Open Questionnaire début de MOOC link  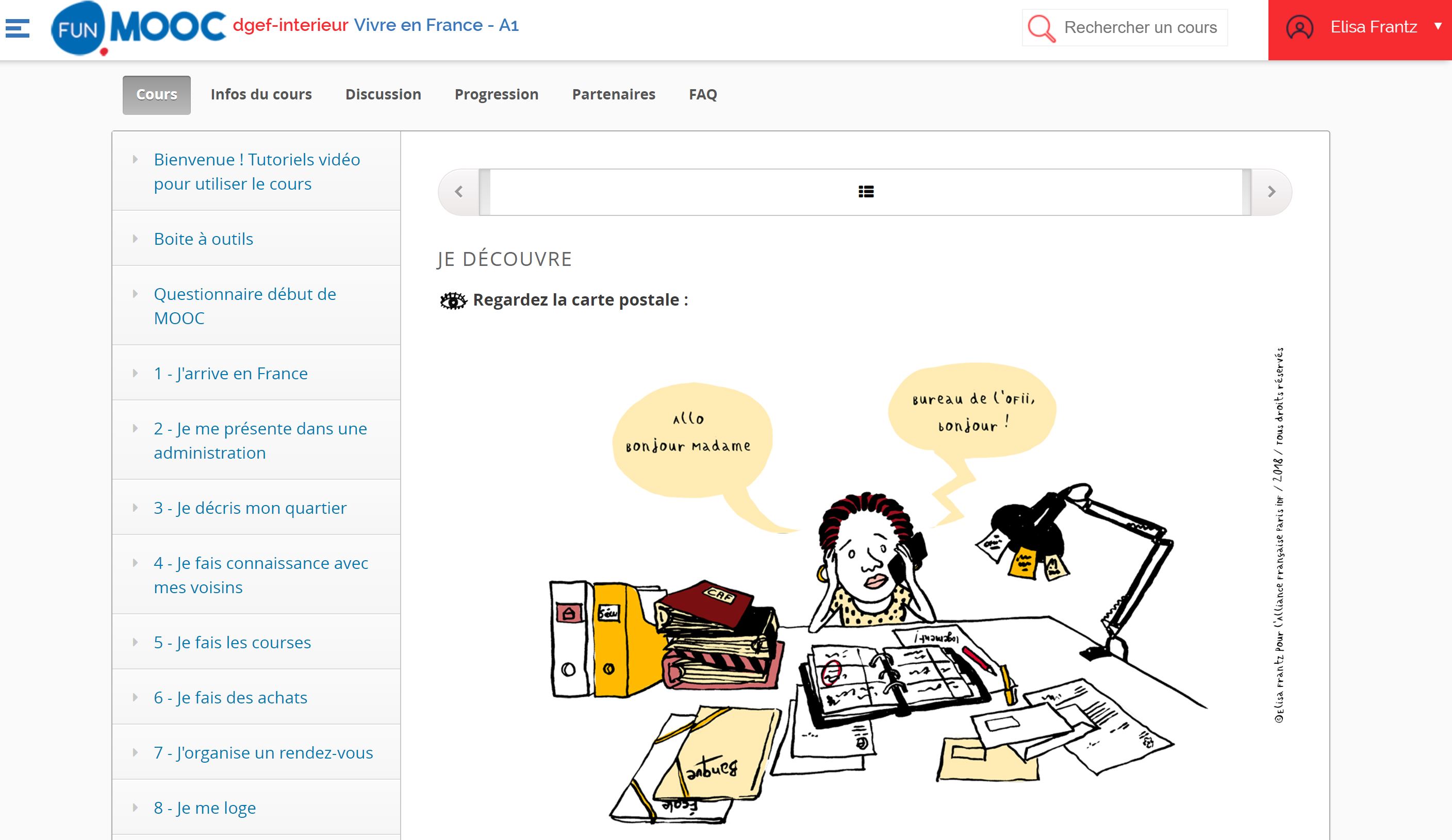point(245,306)
